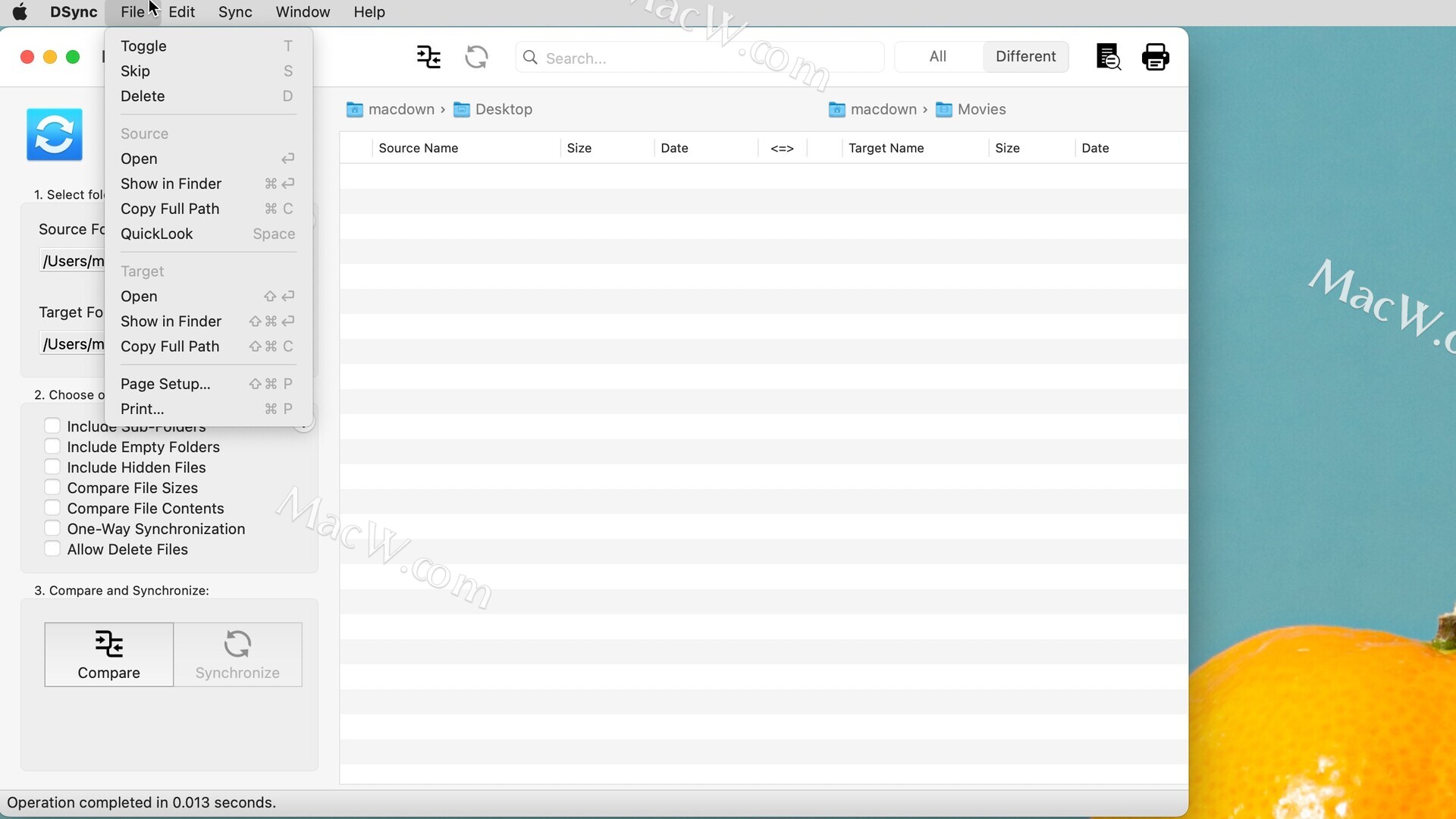Choose Print... from File menu
This screenshot has height=819, width=1456.
208,409
